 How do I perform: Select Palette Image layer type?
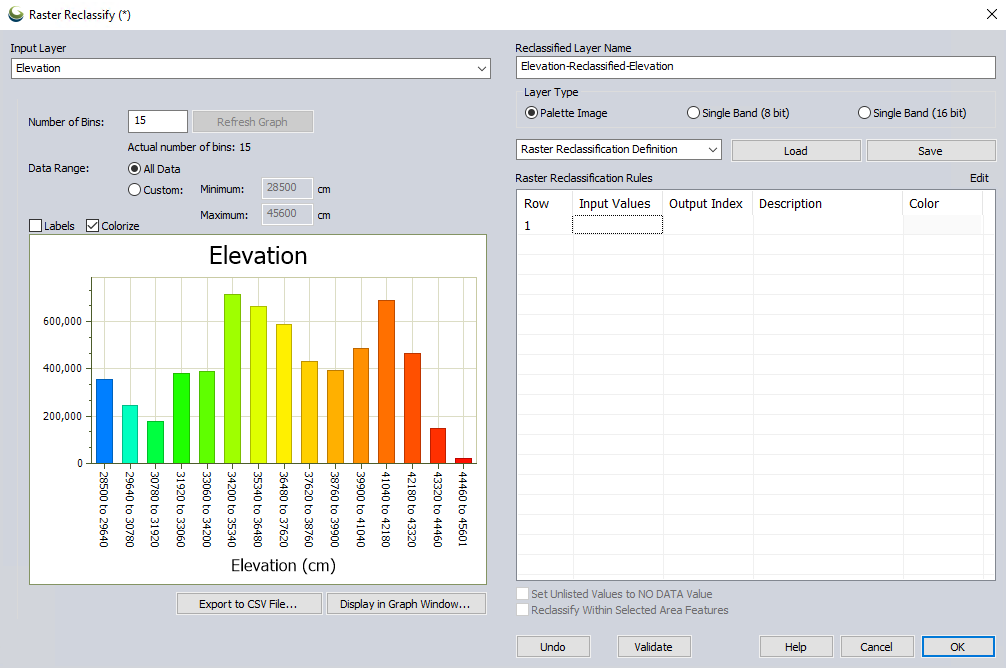coord(532,113)
